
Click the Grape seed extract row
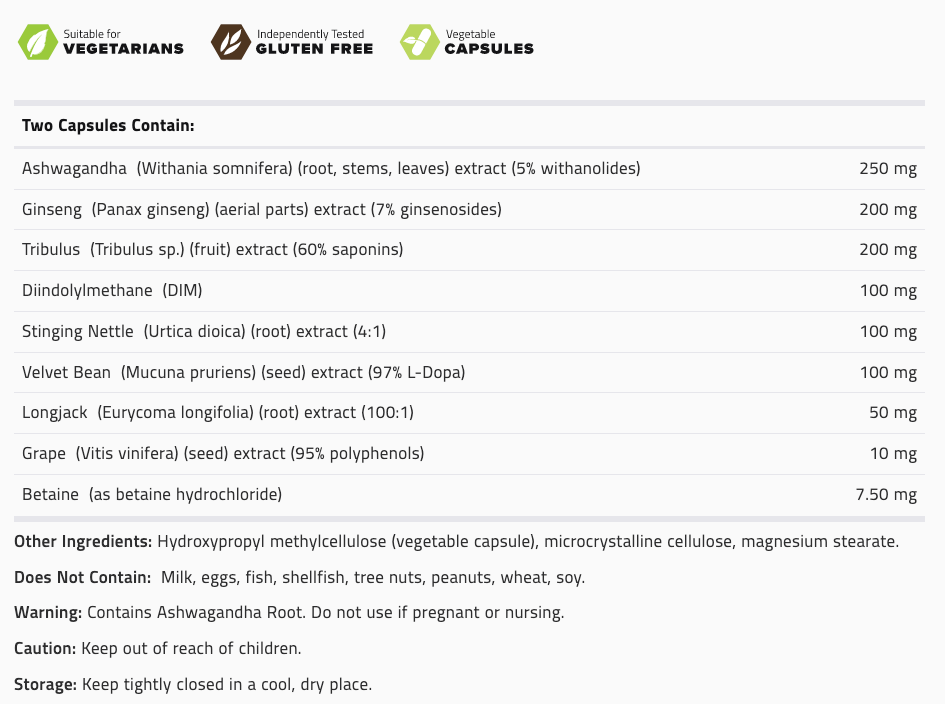[222, 454]
